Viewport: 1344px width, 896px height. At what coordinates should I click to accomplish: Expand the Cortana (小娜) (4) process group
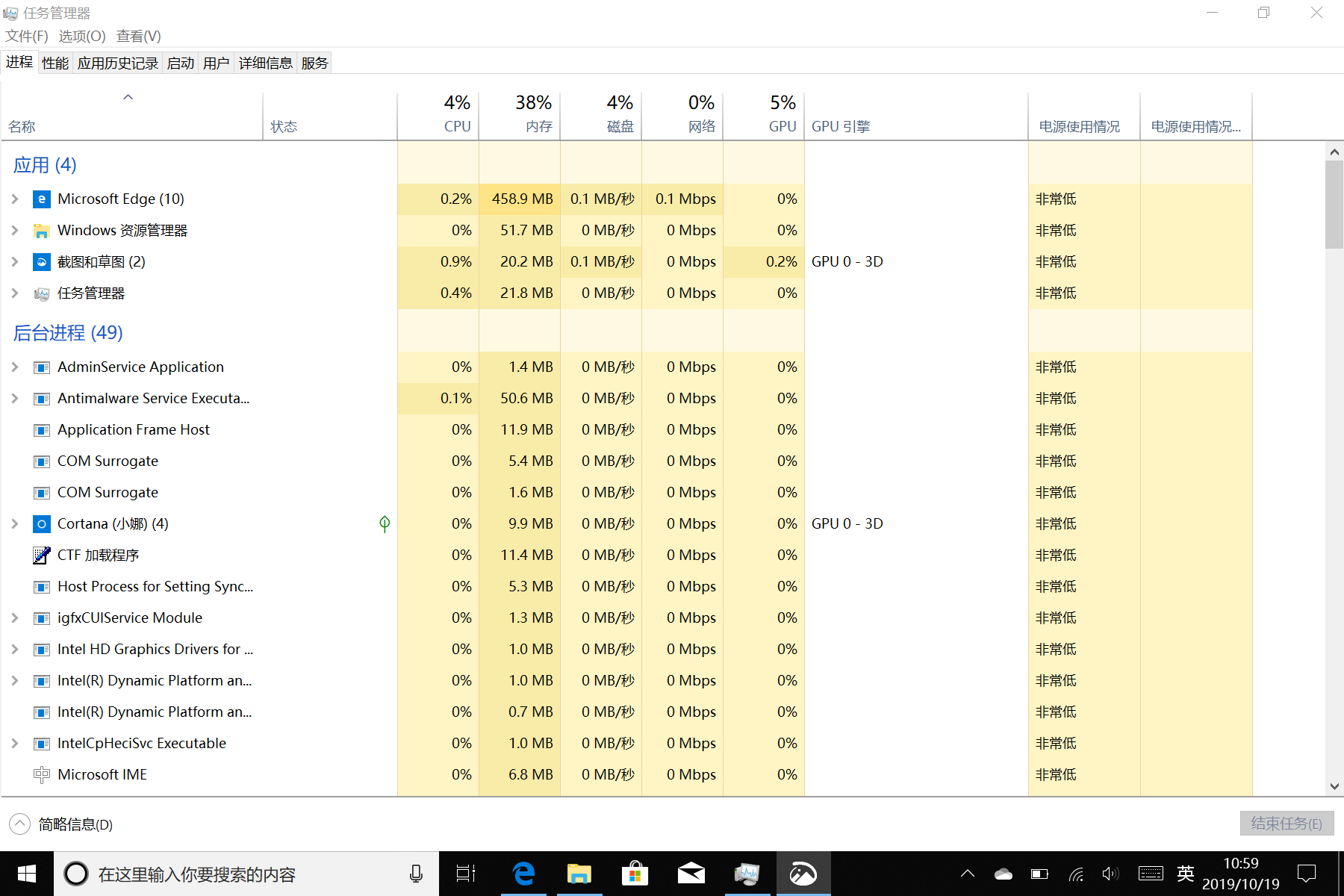[15, 524]
